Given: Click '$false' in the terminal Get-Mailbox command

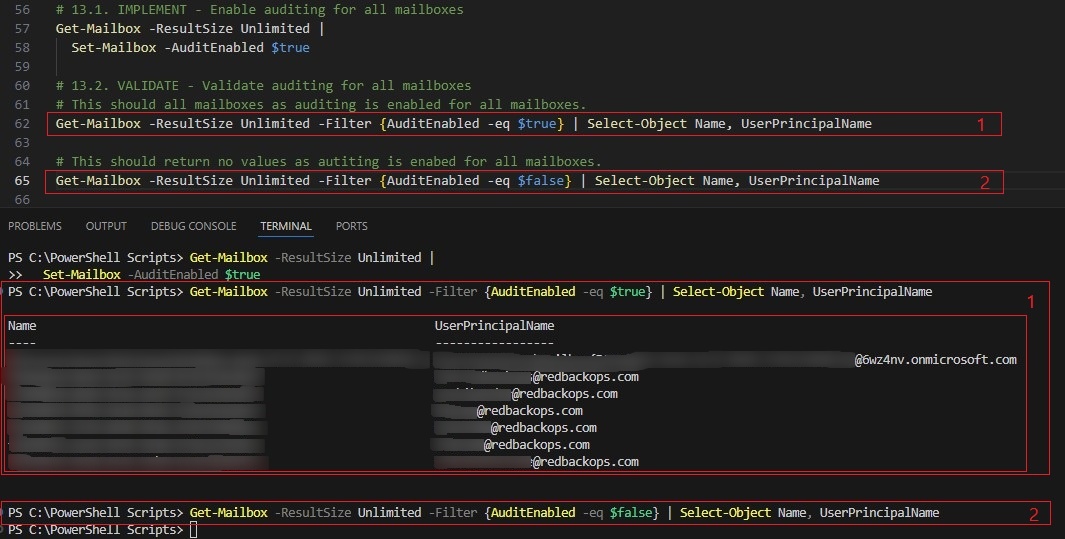Looking at the screenshot, I should point(630,513).
